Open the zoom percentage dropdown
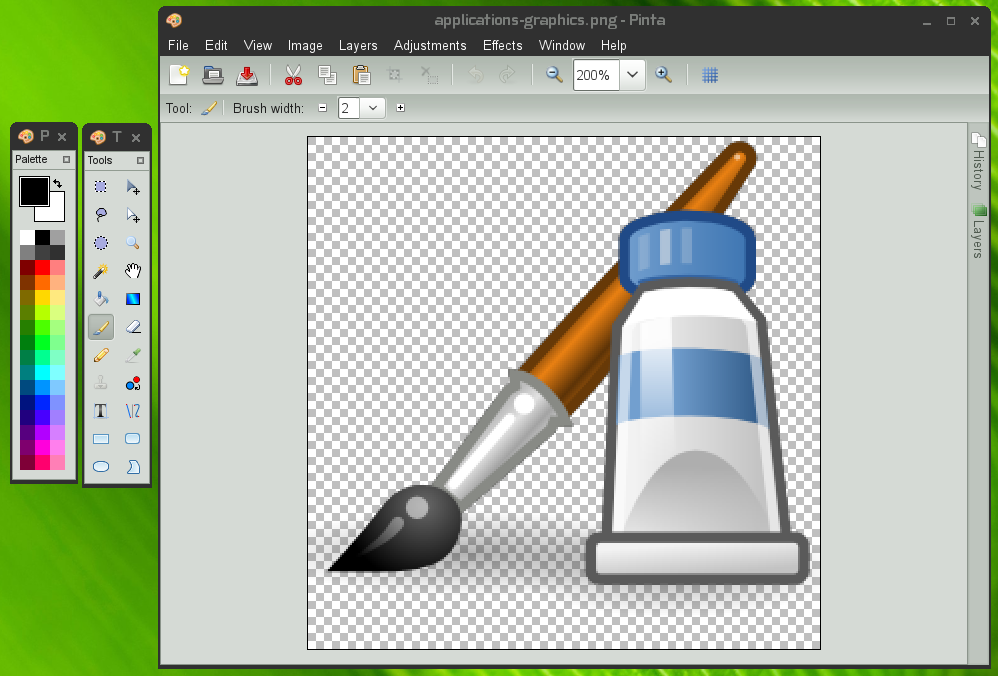998x676 pixels. [632, 75]
